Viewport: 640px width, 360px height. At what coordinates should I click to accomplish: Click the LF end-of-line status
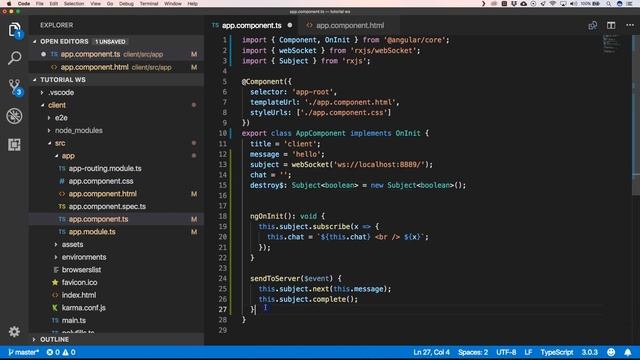pos(528,352)
